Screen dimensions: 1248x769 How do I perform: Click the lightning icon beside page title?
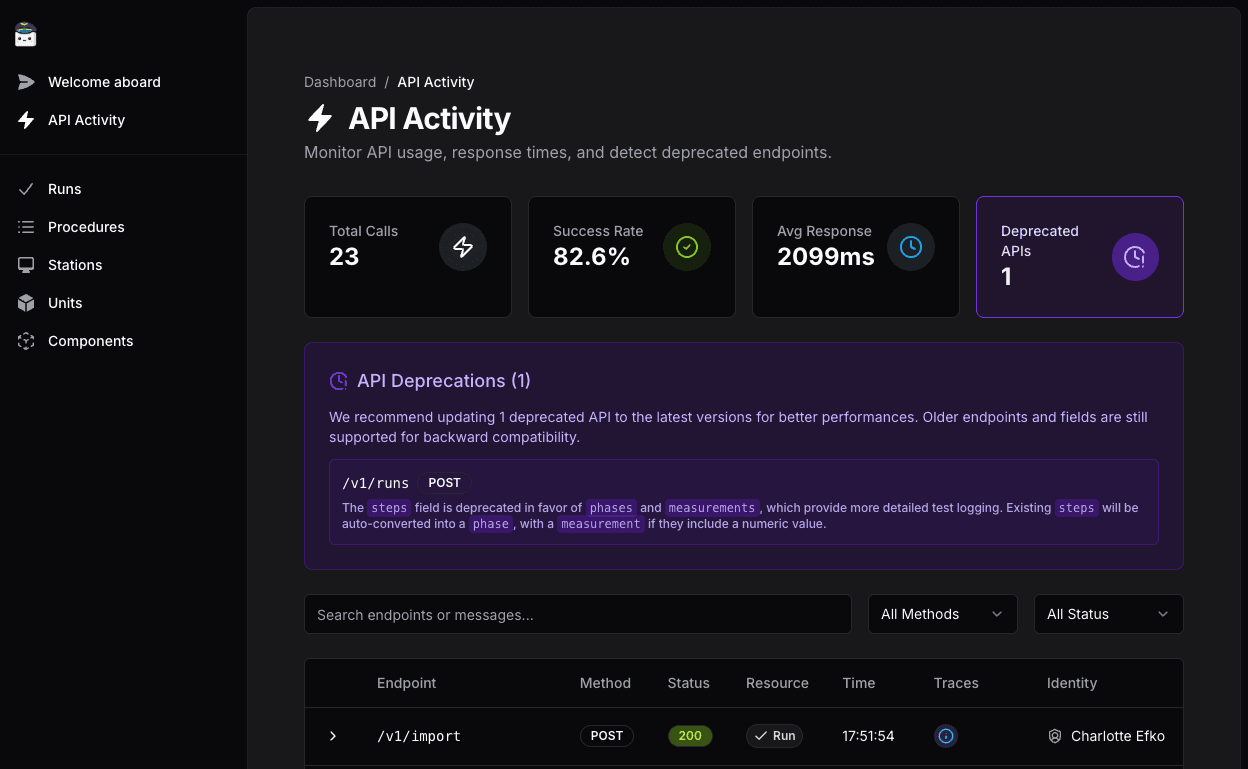[320, 118]
